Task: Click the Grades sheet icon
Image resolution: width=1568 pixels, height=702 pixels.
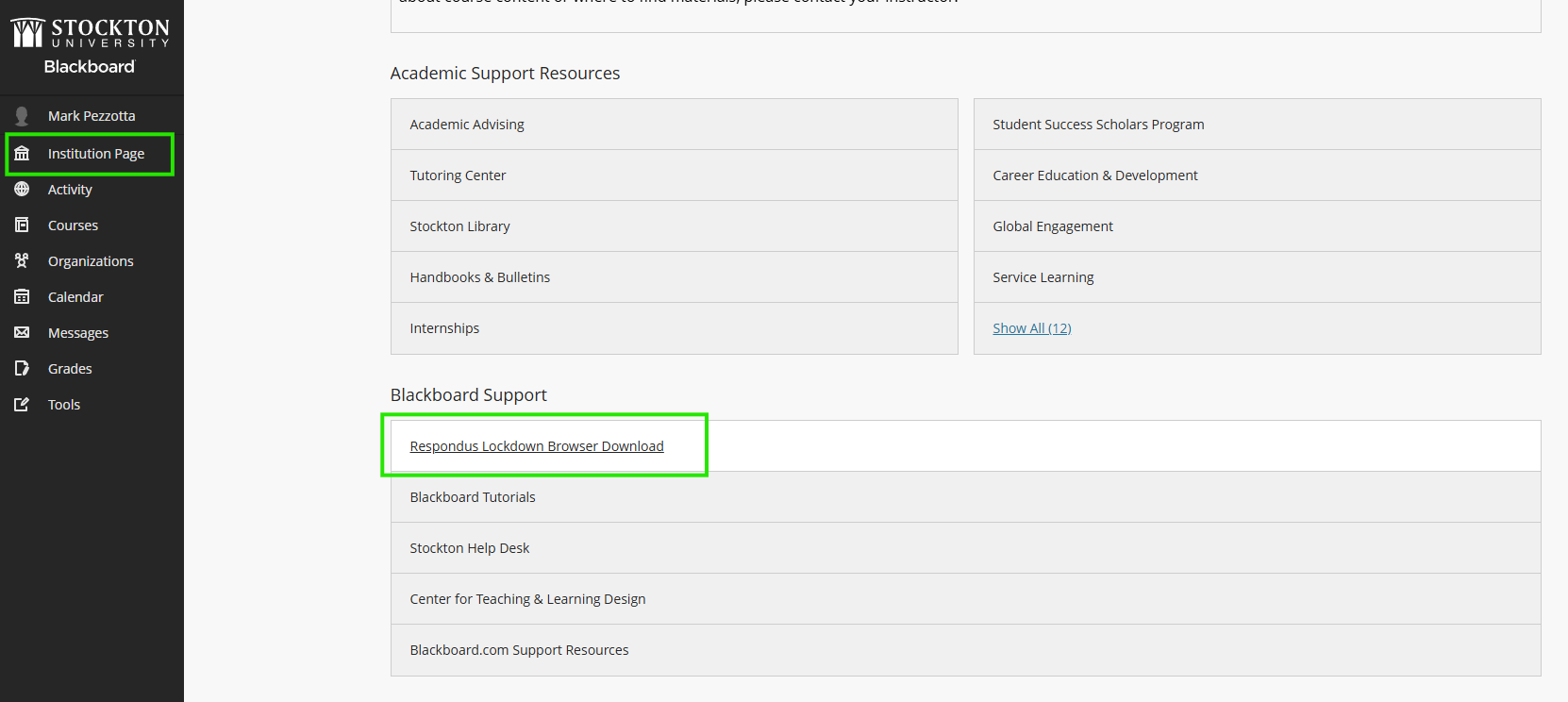Action: (x=22, y=369)
